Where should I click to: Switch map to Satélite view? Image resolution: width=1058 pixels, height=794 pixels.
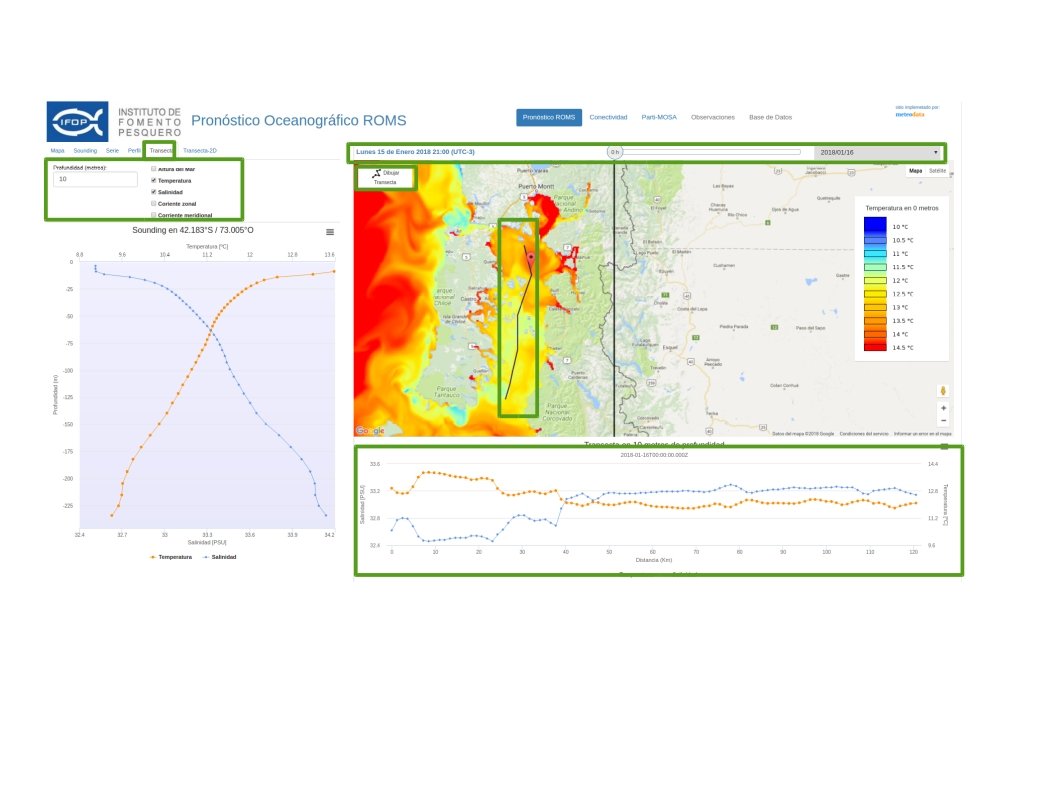tap(937, 171)
